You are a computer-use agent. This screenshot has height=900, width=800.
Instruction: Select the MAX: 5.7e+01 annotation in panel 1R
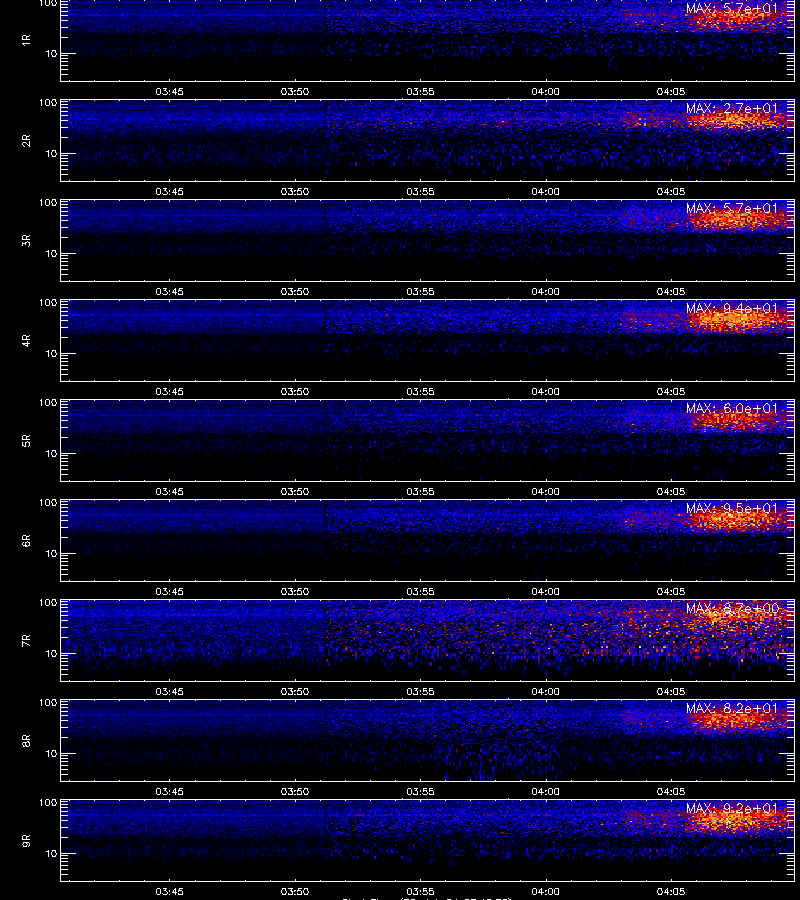point(732,9)
